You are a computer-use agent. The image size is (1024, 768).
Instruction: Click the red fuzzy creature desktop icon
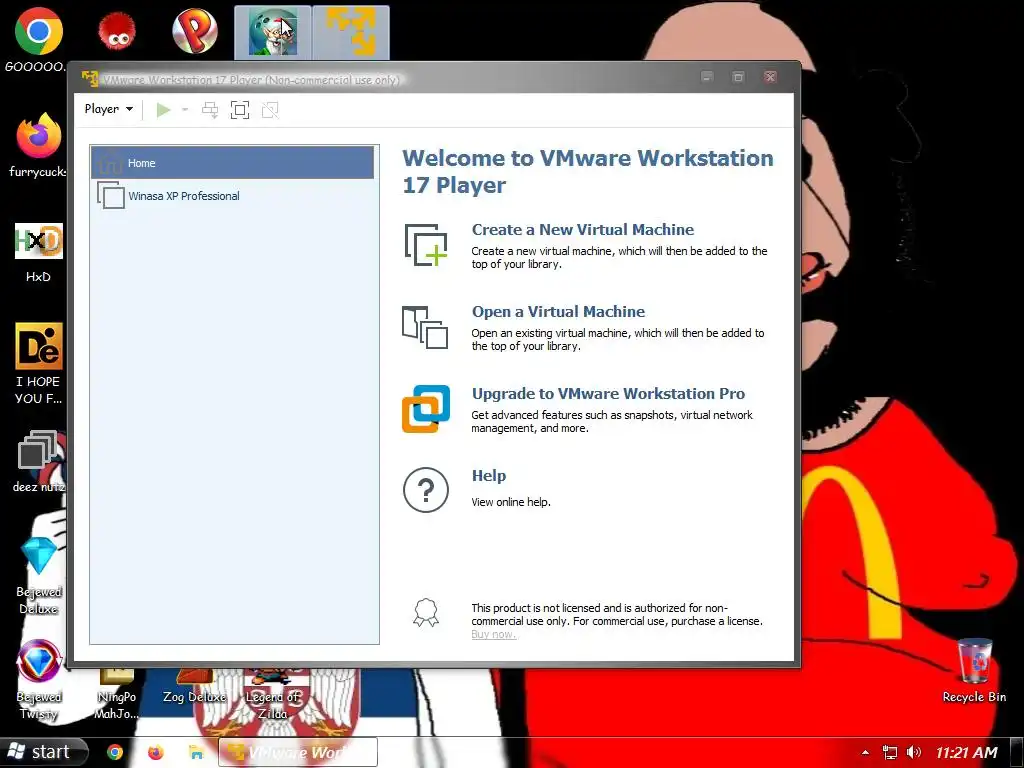click(x=118, y=31)
